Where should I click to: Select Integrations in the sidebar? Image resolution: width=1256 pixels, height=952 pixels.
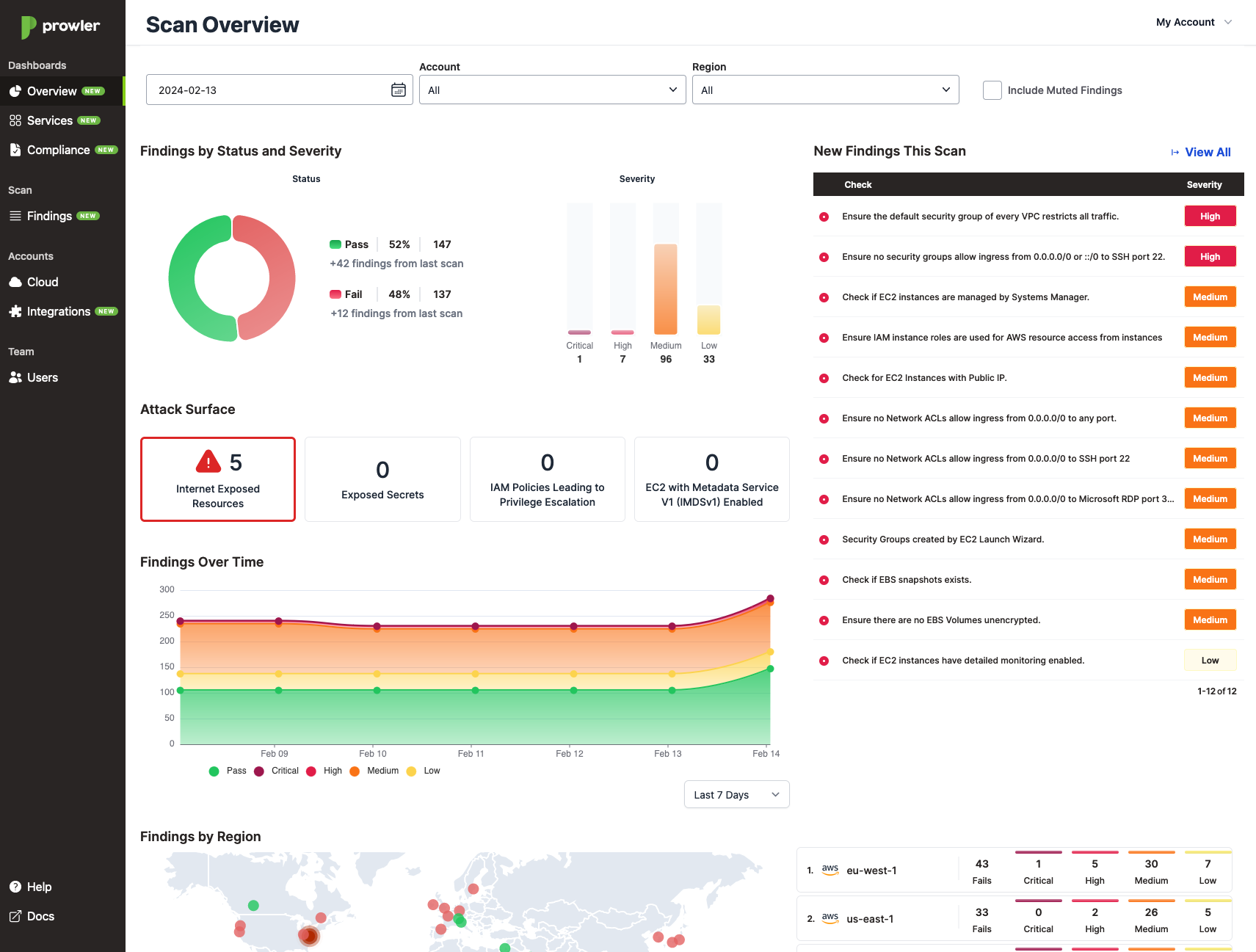pyautogui.click(x=57, y=311)
